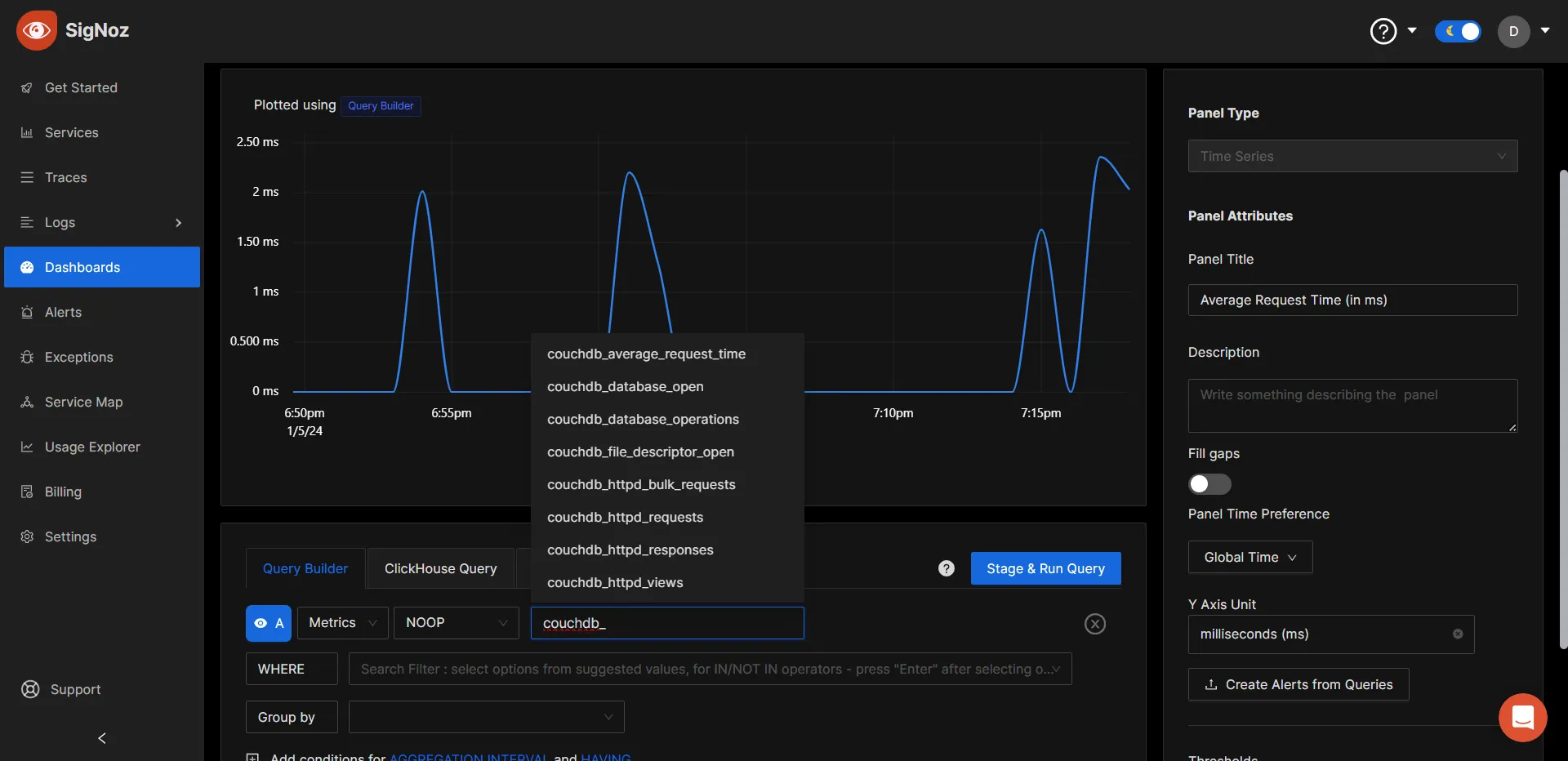The height and width of the screenshot is (761, 1568).
Task: Open the Service Map page
Action: click(102, 402)
